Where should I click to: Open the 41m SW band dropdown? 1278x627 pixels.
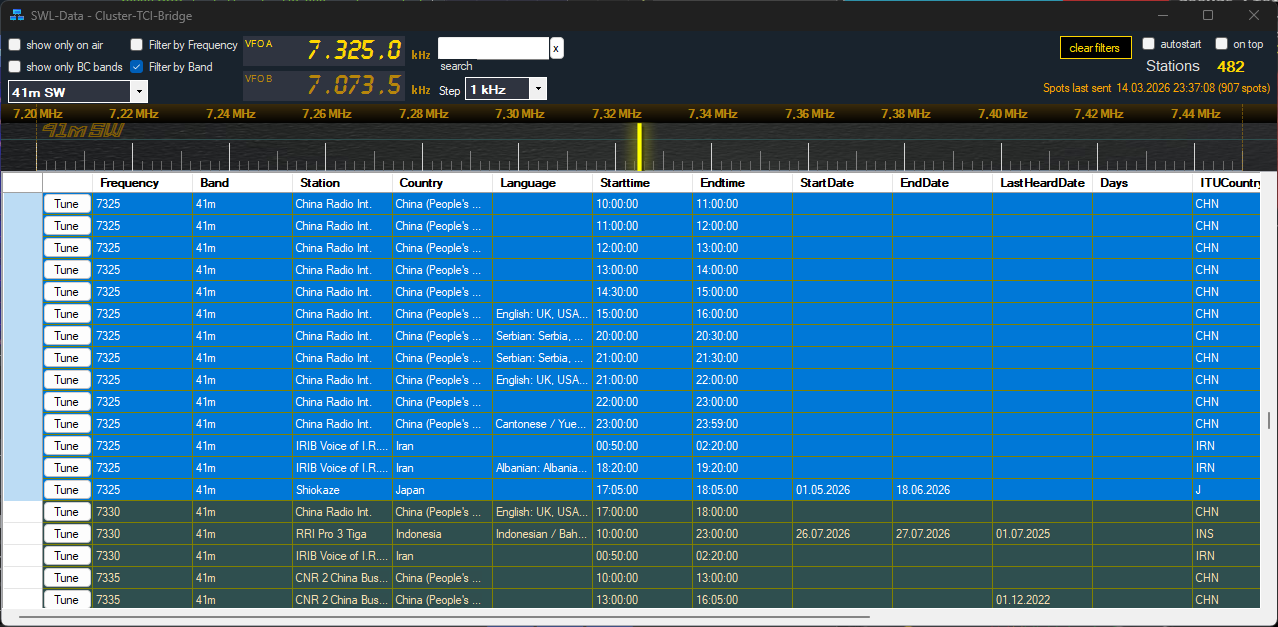pyautogui.click(x=139, y=92)
